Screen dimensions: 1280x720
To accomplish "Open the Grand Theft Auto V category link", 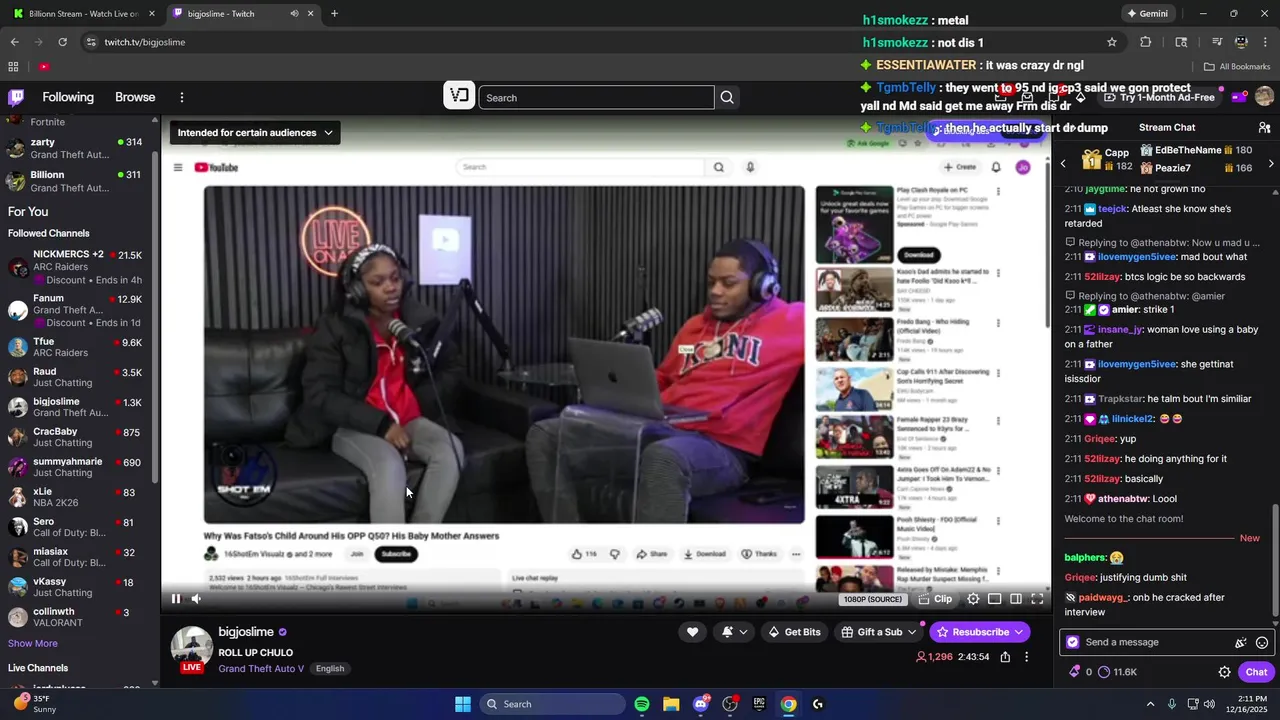I will 261,669.
